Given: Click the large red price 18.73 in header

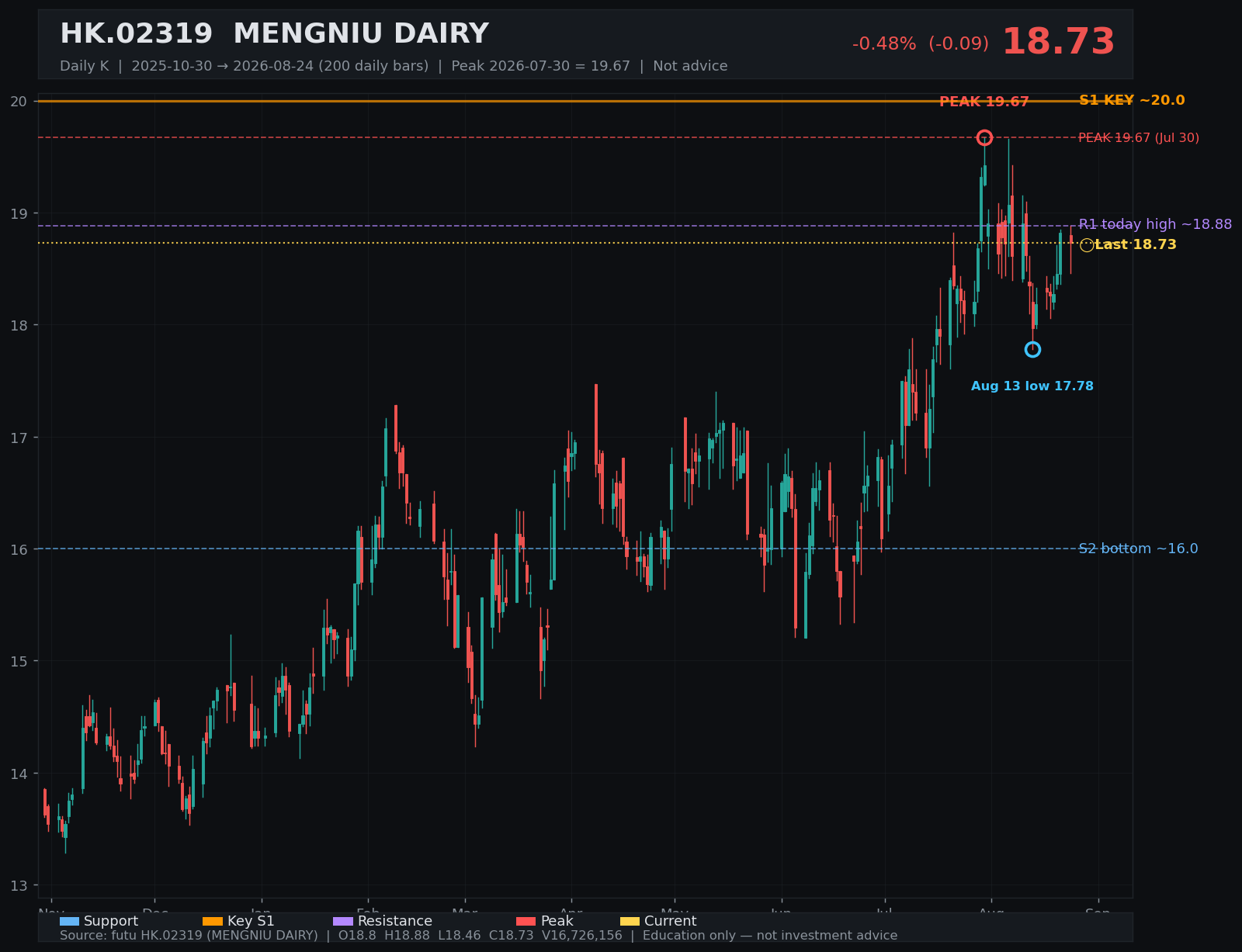Looking at the screenshot, I should tap(1058, 42).
